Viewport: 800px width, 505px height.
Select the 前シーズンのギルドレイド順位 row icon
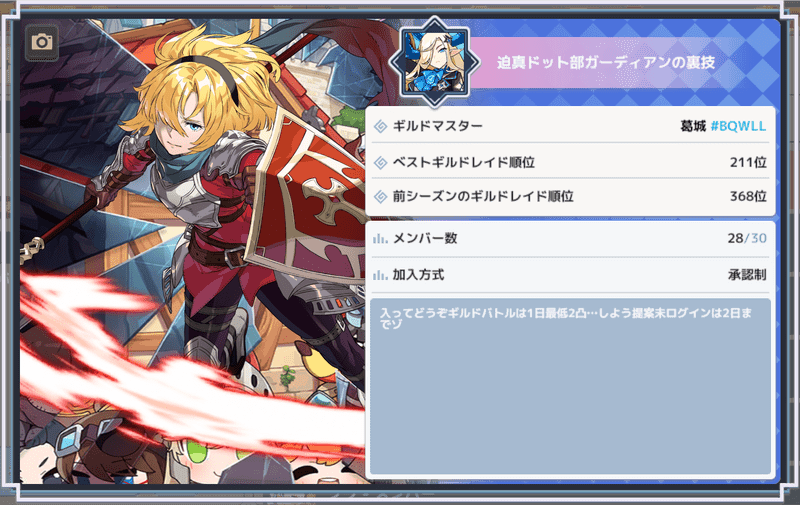click(381, 196)
